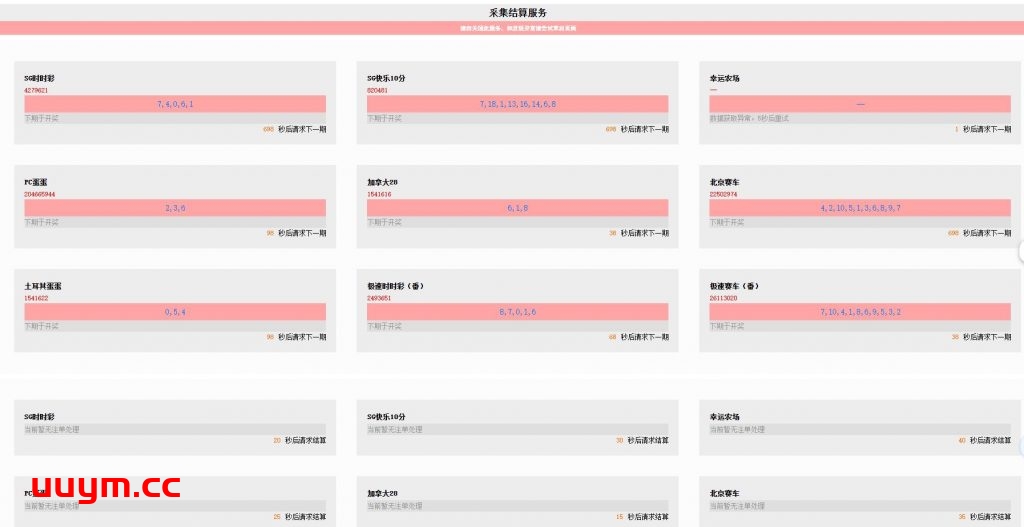Image resolution: width=1024 pixels, height=527 pixels.
Task: Click SG时时彩 issue number 4279621
Action: point(36,90)
